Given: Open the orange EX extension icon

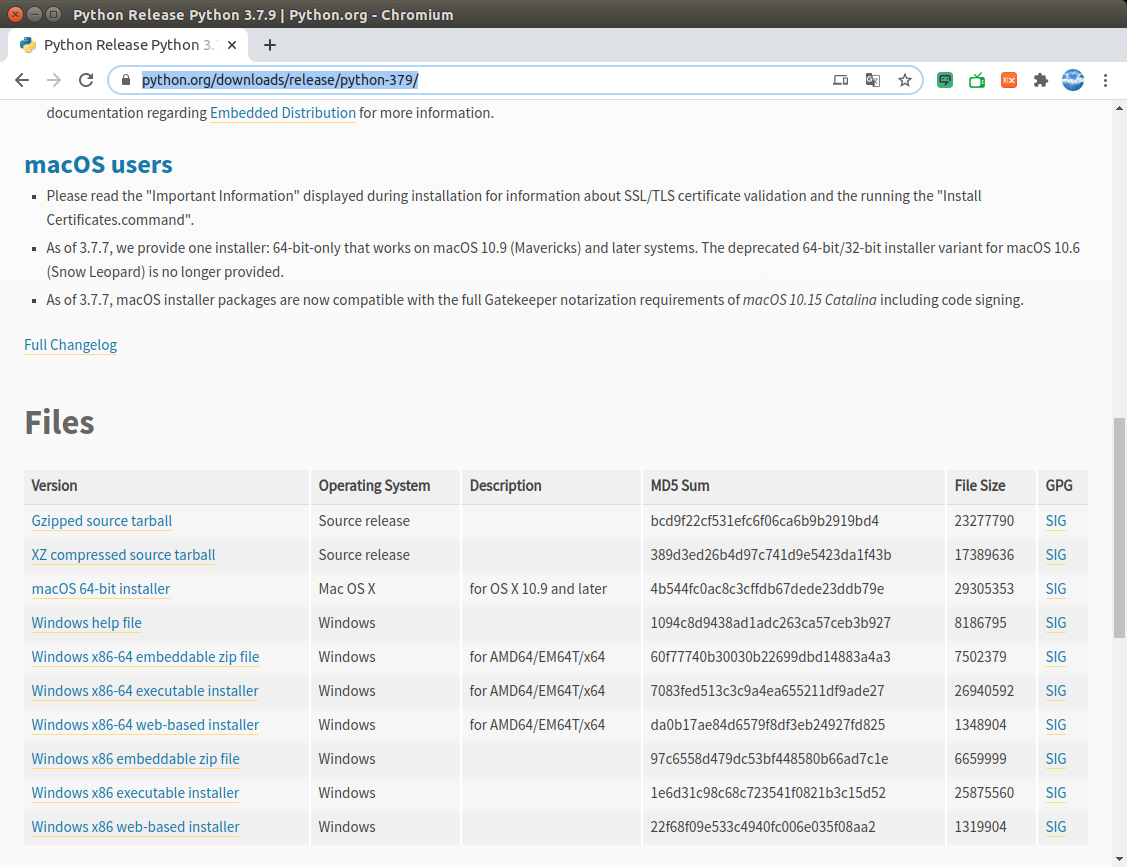Looking at the screenshot, I should click(x=1009, y=80).
